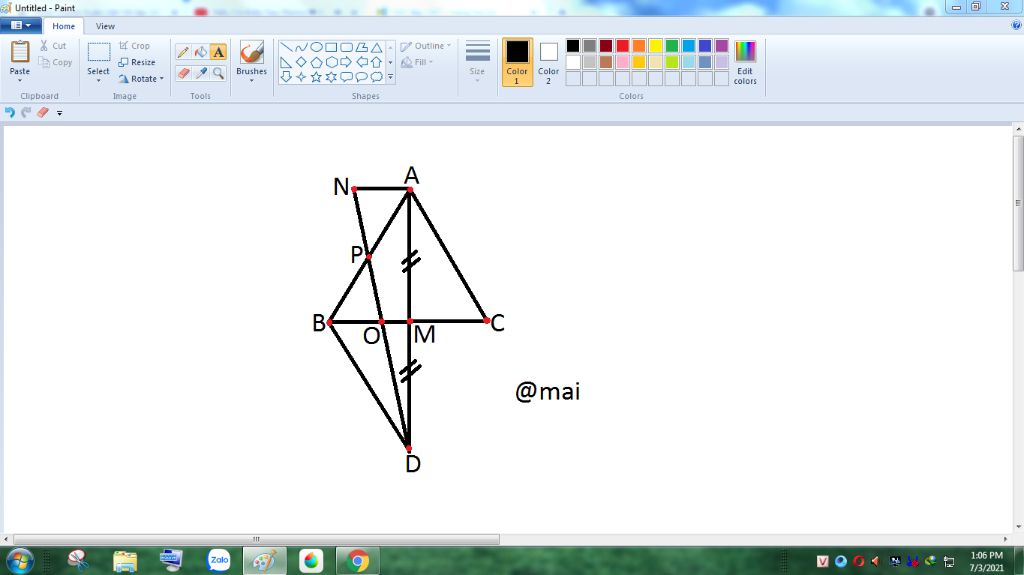Image resolution: width=1024 pixels, height=575 pixels.
Task: Choose the Polygon shape
Action: pyautogui.click(x=361, y=47)
